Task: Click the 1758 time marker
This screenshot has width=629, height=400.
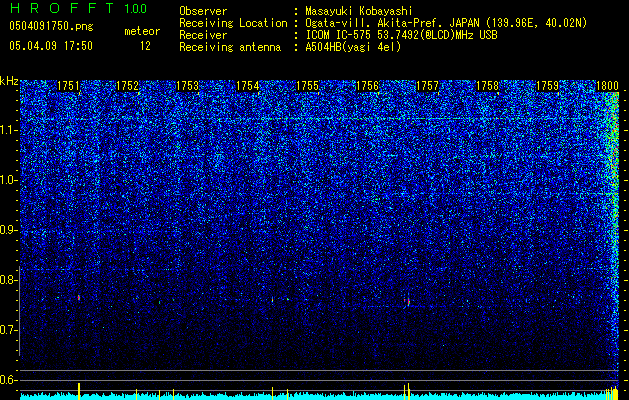Action: click(x=487, y=86)
